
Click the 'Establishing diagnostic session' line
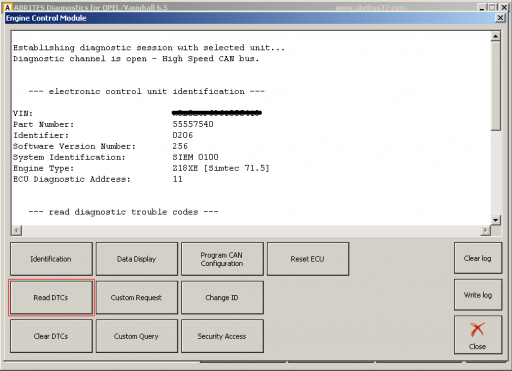[x=149, y=48]
